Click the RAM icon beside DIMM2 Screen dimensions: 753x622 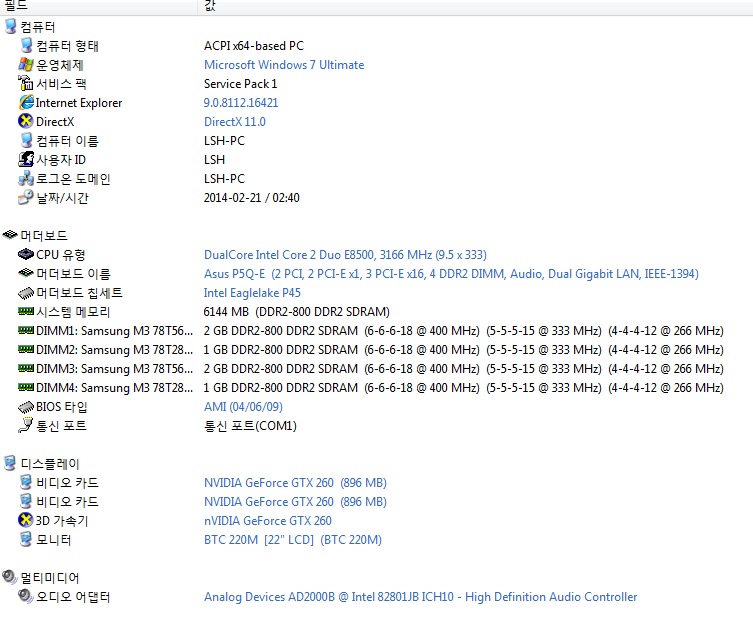(26, 349)
